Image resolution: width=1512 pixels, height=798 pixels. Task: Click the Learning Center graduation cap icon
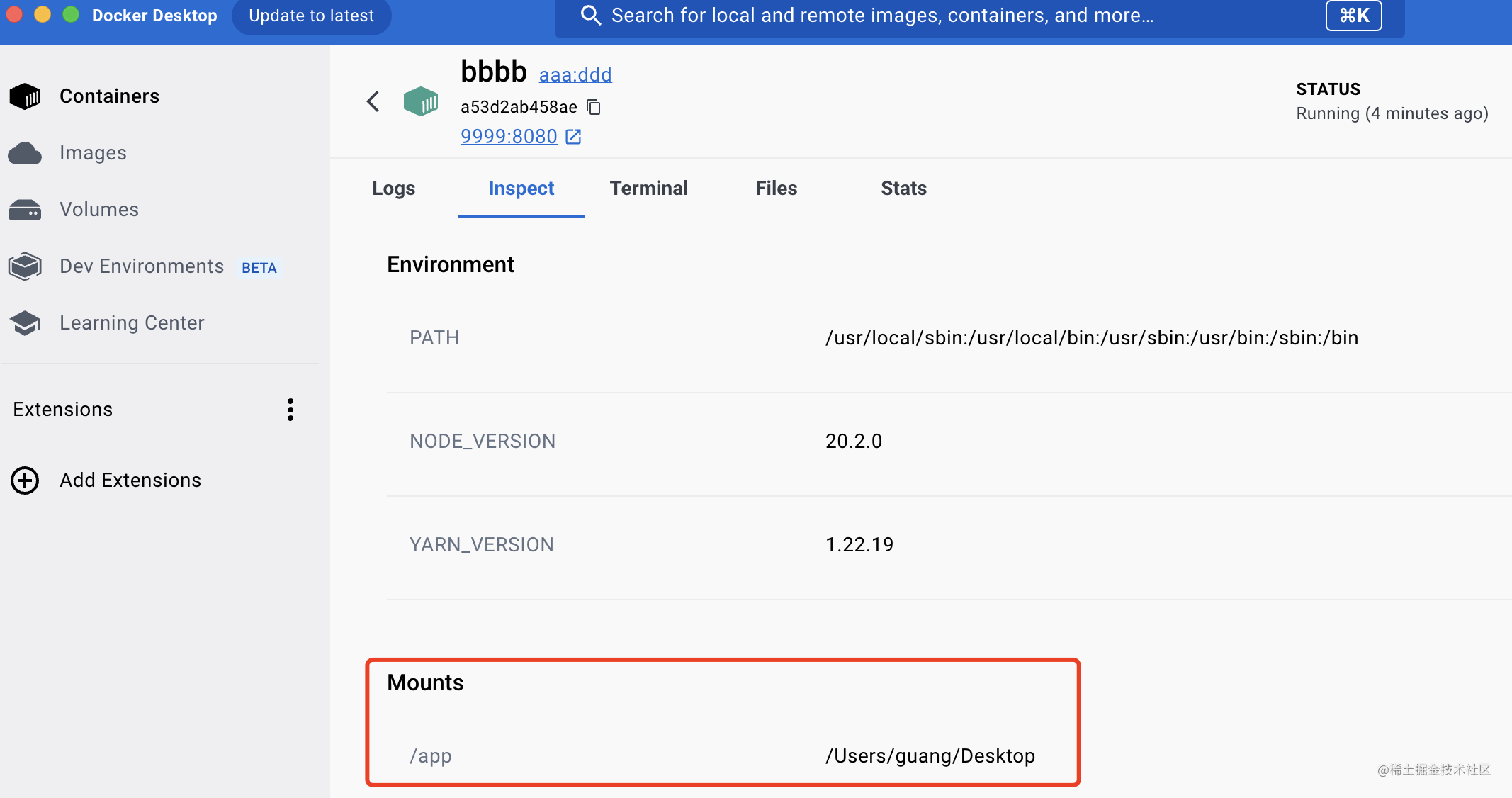(26, 323)
